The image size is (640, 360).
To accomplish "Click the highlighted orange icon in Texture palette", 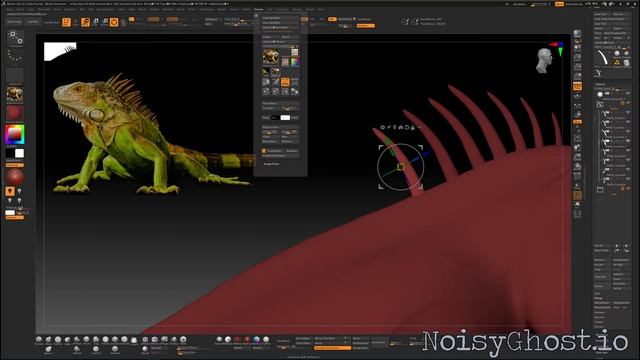I will pyautogui.click(x=285, y=82).
